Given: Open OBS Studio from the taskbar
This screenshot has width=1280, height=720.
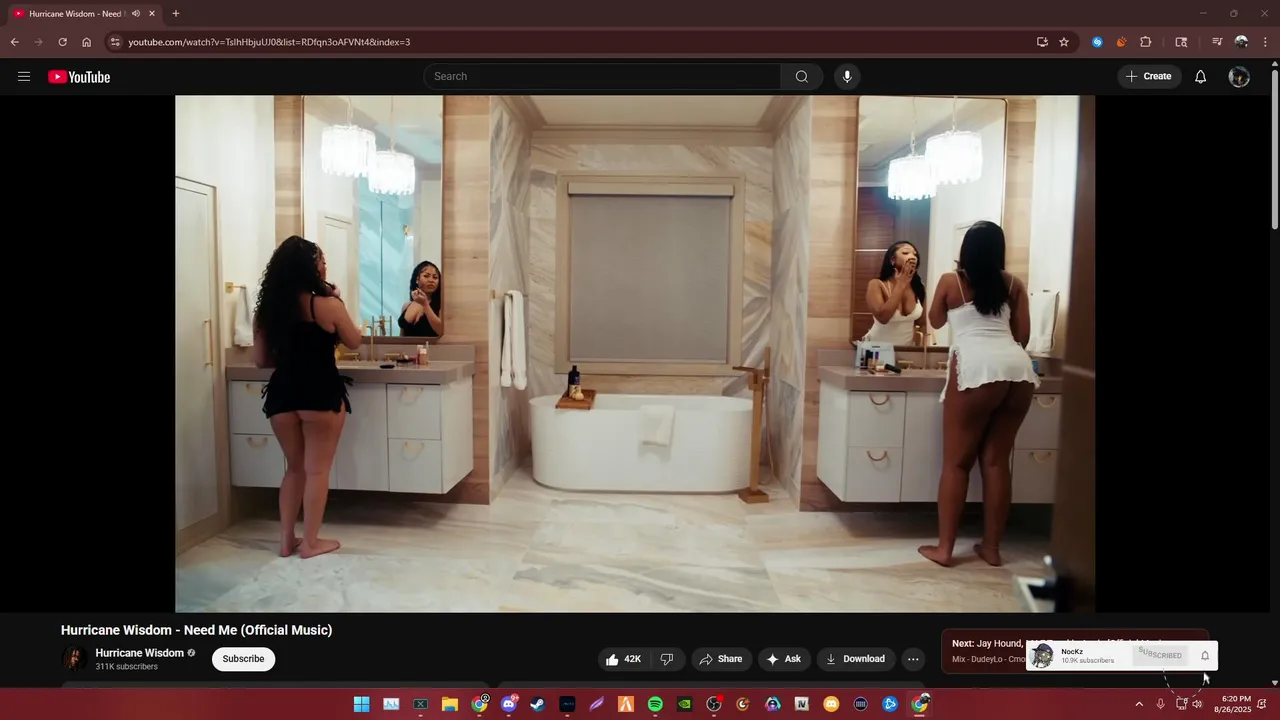Looking at the screenshot, I should (714, 704).
